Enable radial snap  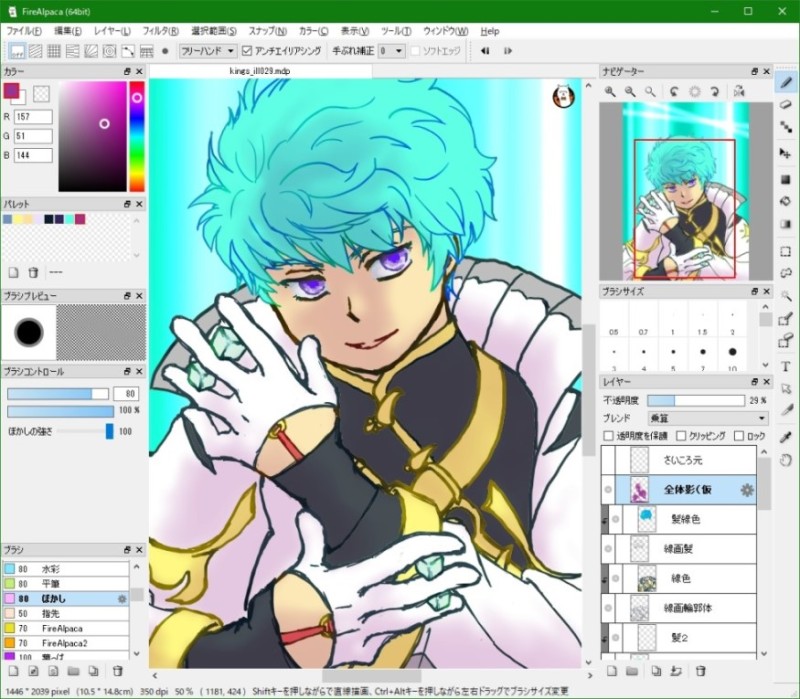[x=91, y=51]
